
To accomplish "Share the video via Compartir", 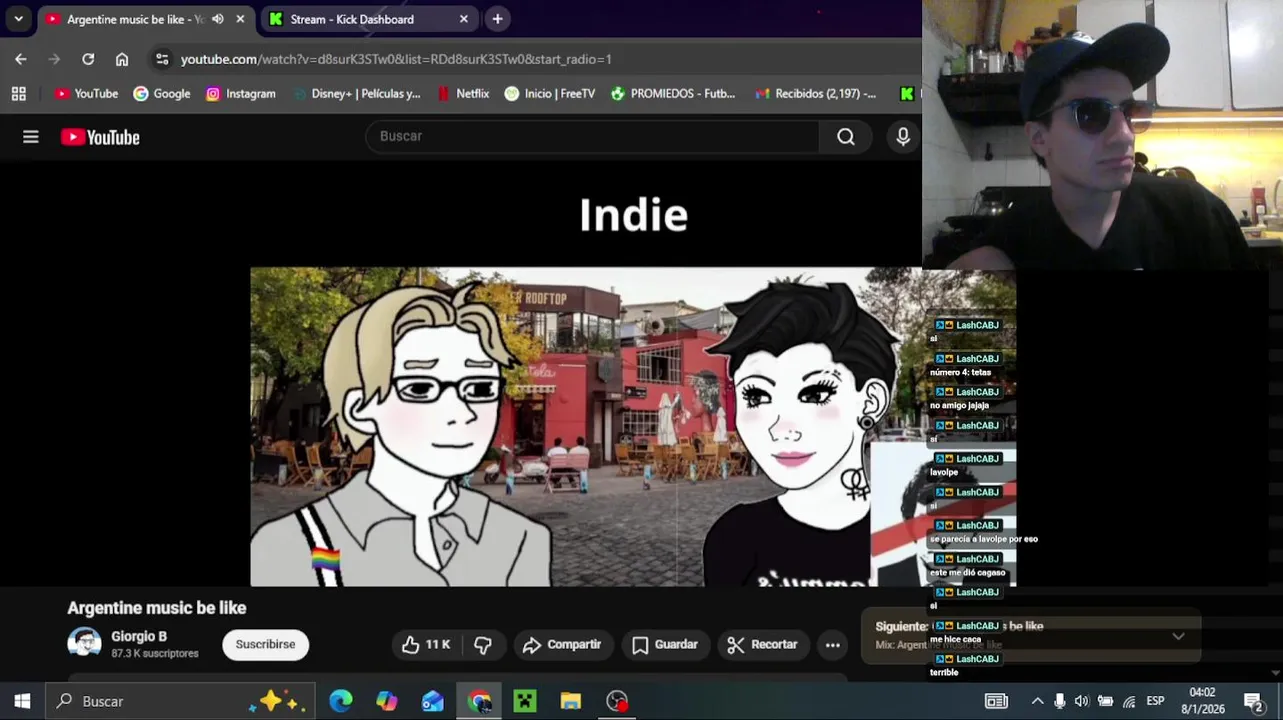I will [x=562, y=645].
